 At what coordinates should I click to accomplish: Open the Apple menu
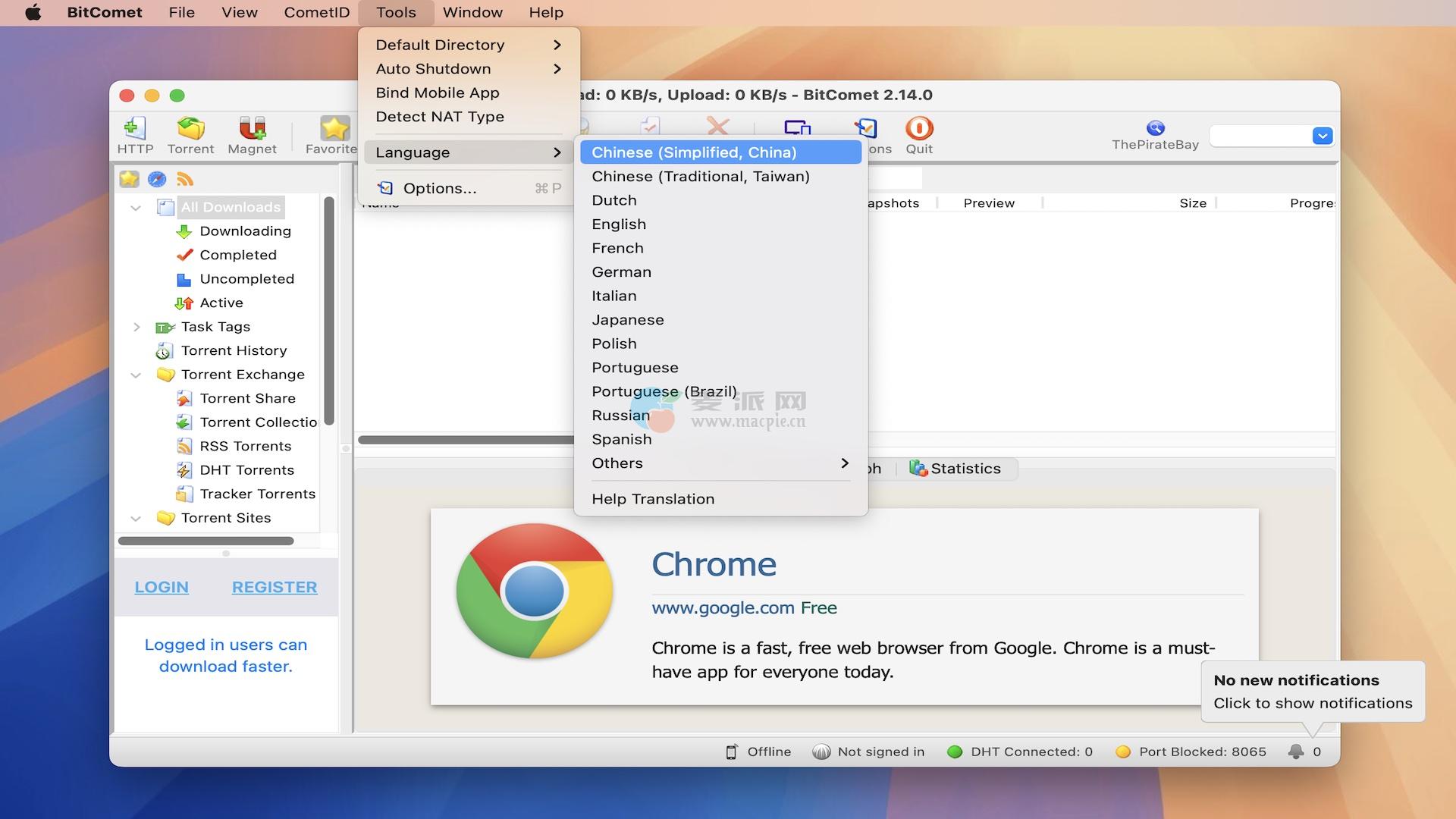33,12
